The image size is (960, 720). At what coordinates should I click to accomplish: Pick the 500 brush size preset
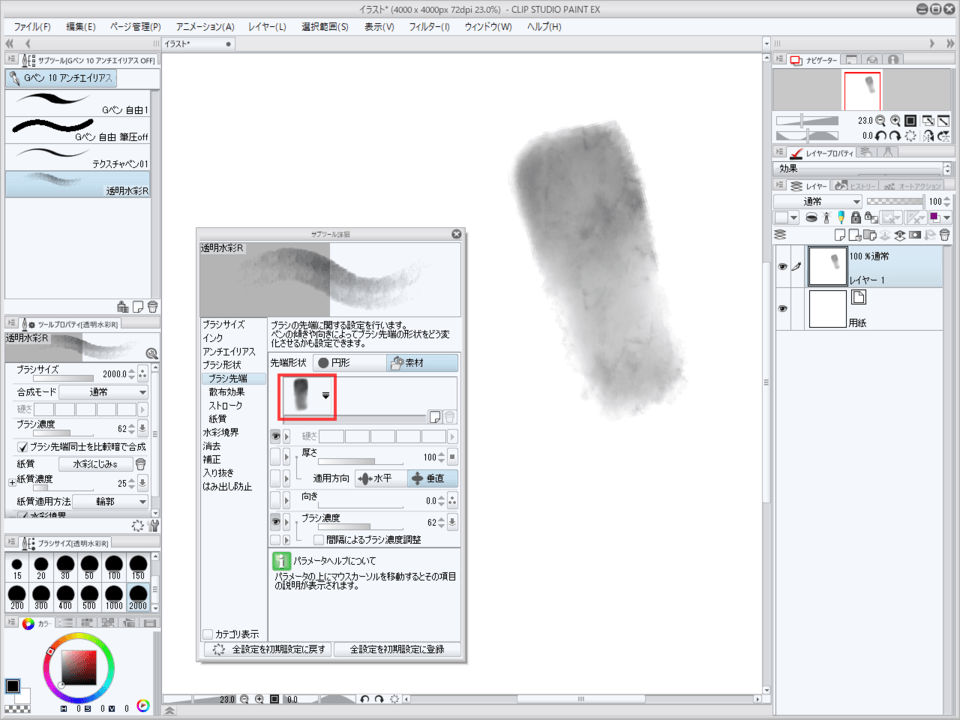(89, 598)
